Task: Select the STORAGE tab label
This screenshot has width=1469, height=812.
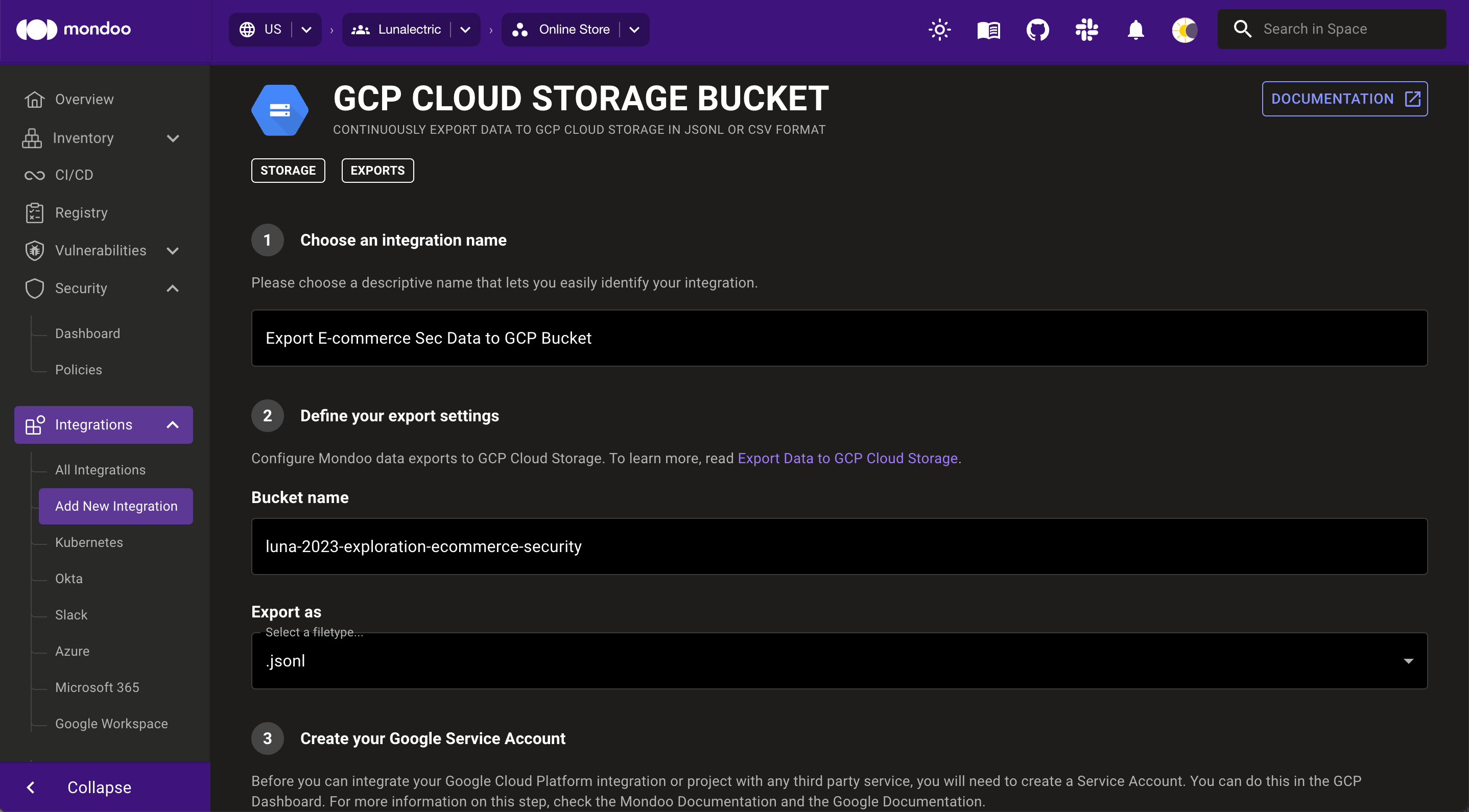Action: (x=288, y=170)
